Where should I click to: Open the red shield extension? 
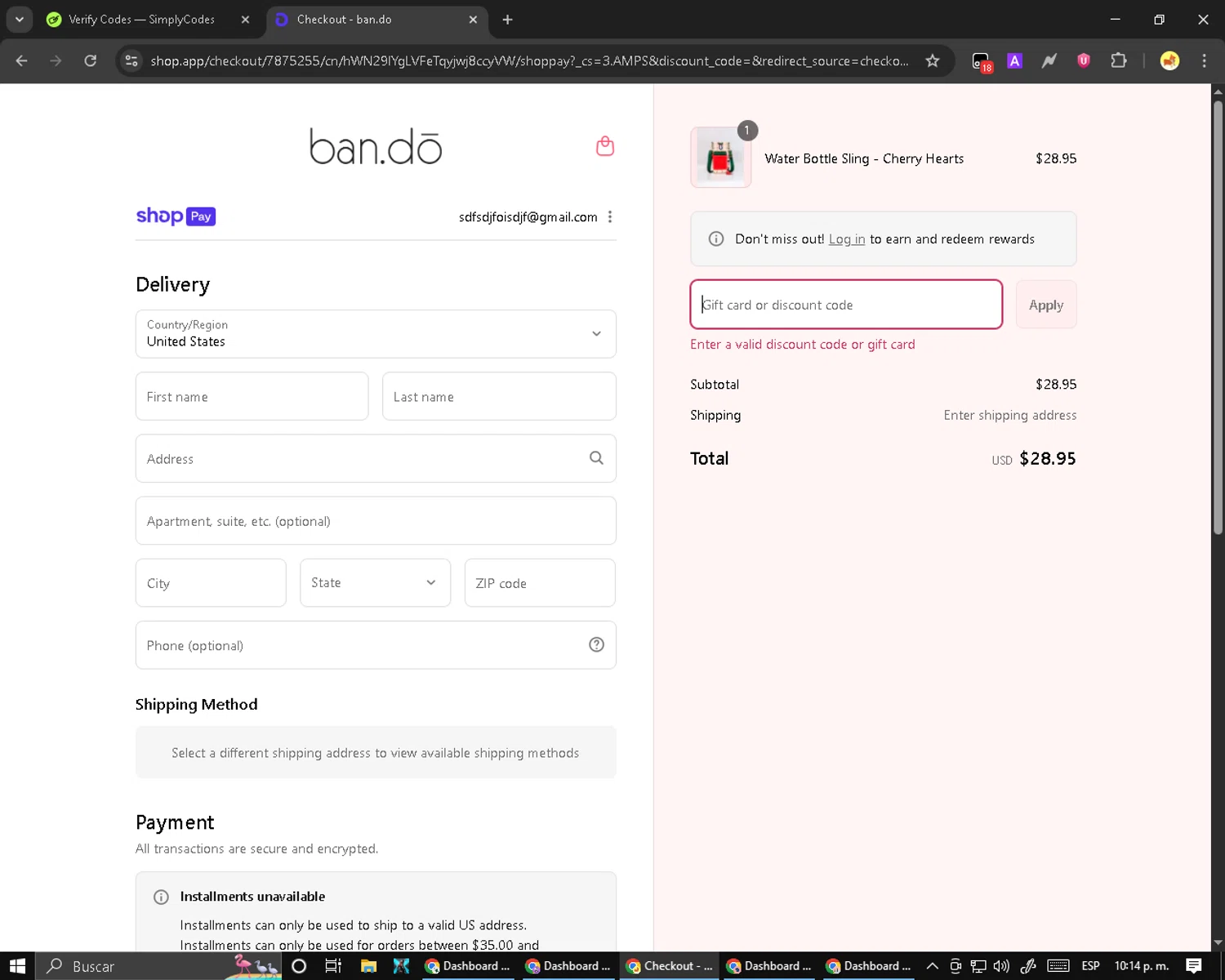1084,60
